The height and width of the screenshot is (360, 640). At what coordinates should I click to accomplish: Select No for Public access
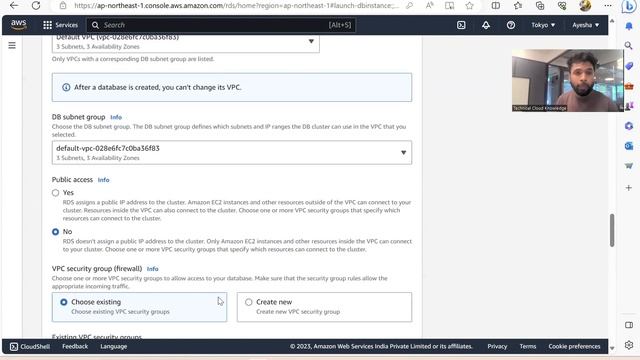(56, 232)
